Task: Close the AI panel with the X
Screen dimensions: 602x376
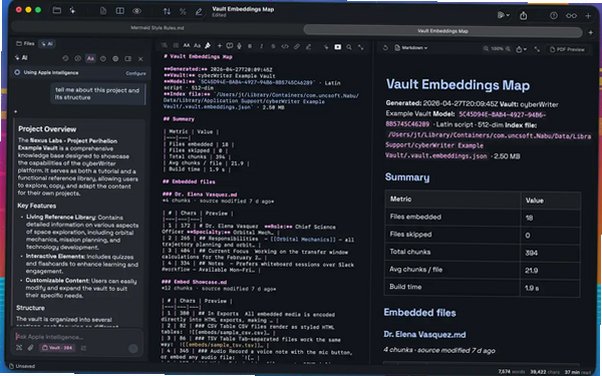Action: point(141,59)
